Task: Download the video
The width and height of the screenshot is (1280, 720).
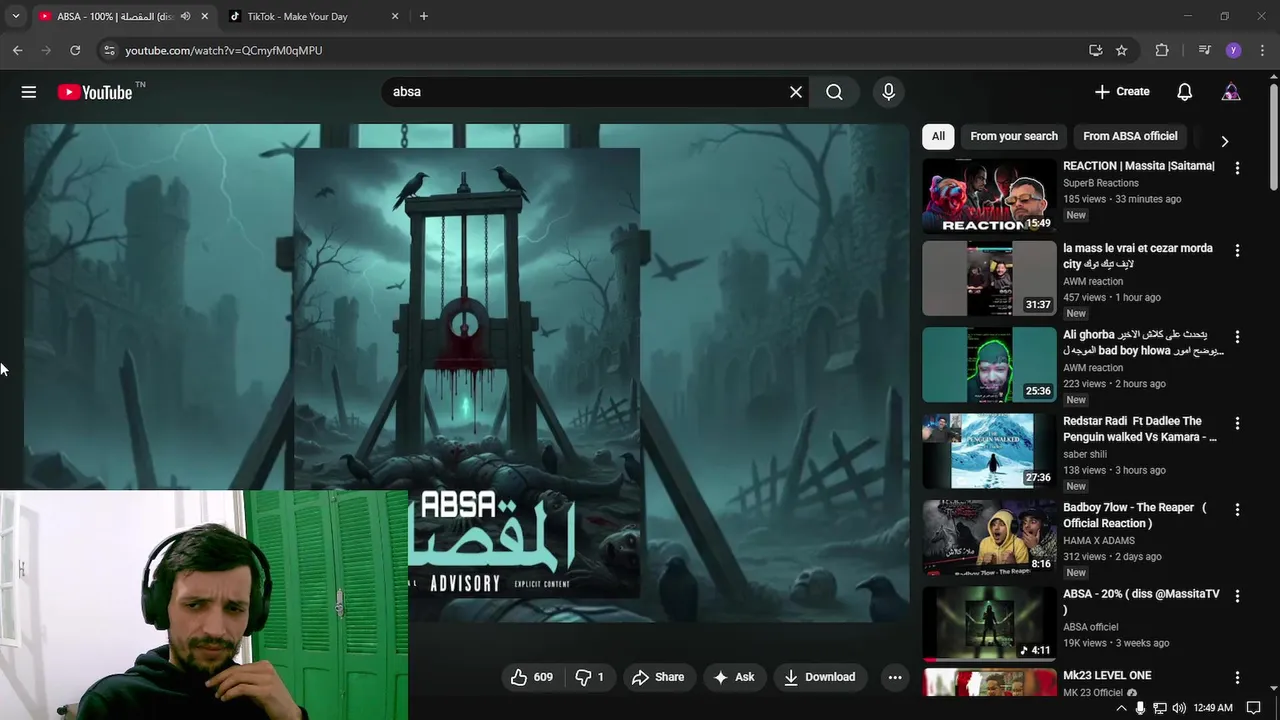Action: point(820,677)
